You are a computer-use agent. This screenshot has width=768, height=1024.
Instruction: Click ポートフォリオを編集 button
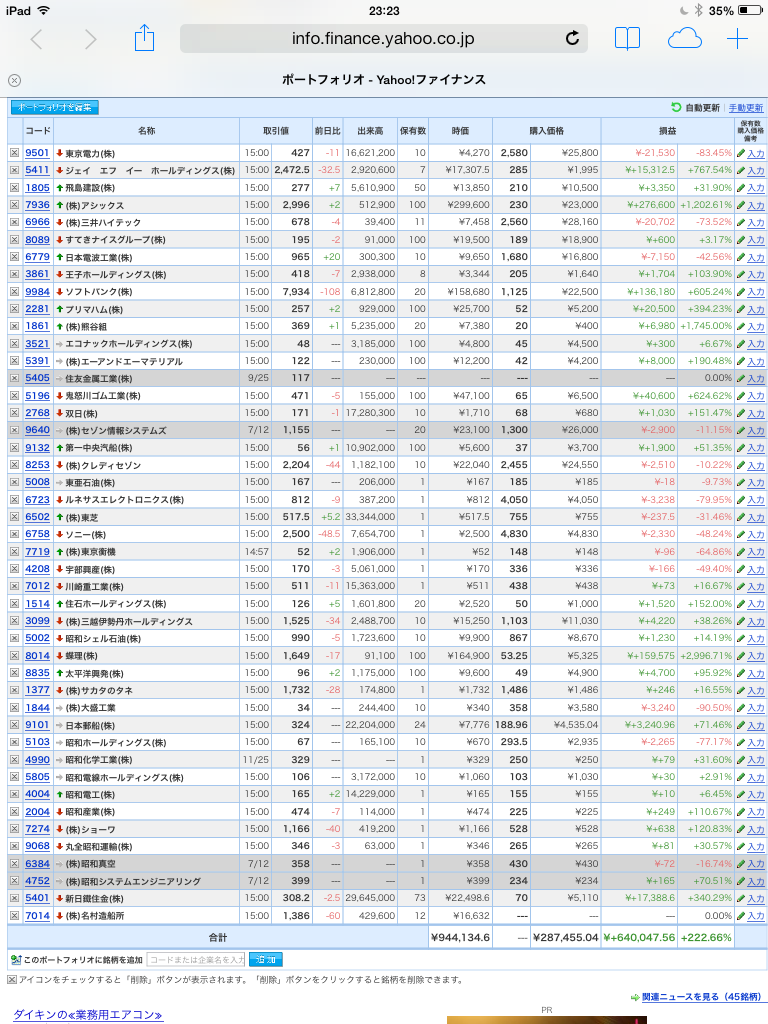(54, 108)
